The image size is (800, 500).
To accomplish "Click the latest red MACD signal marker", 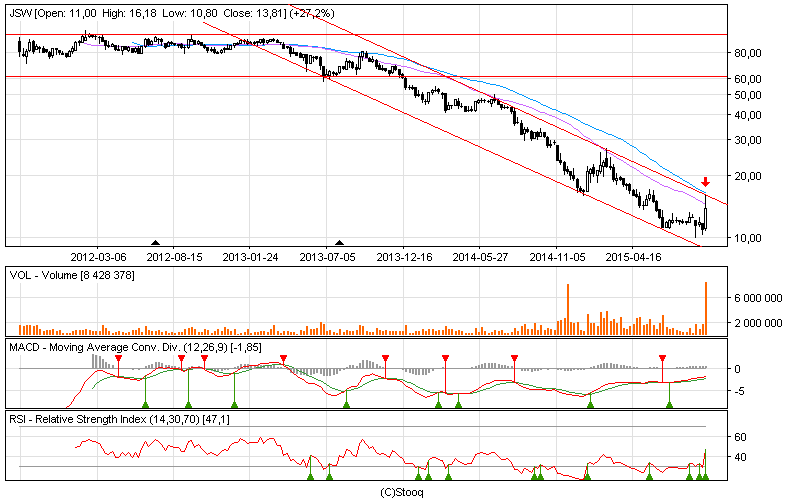I will pos(662,359).
